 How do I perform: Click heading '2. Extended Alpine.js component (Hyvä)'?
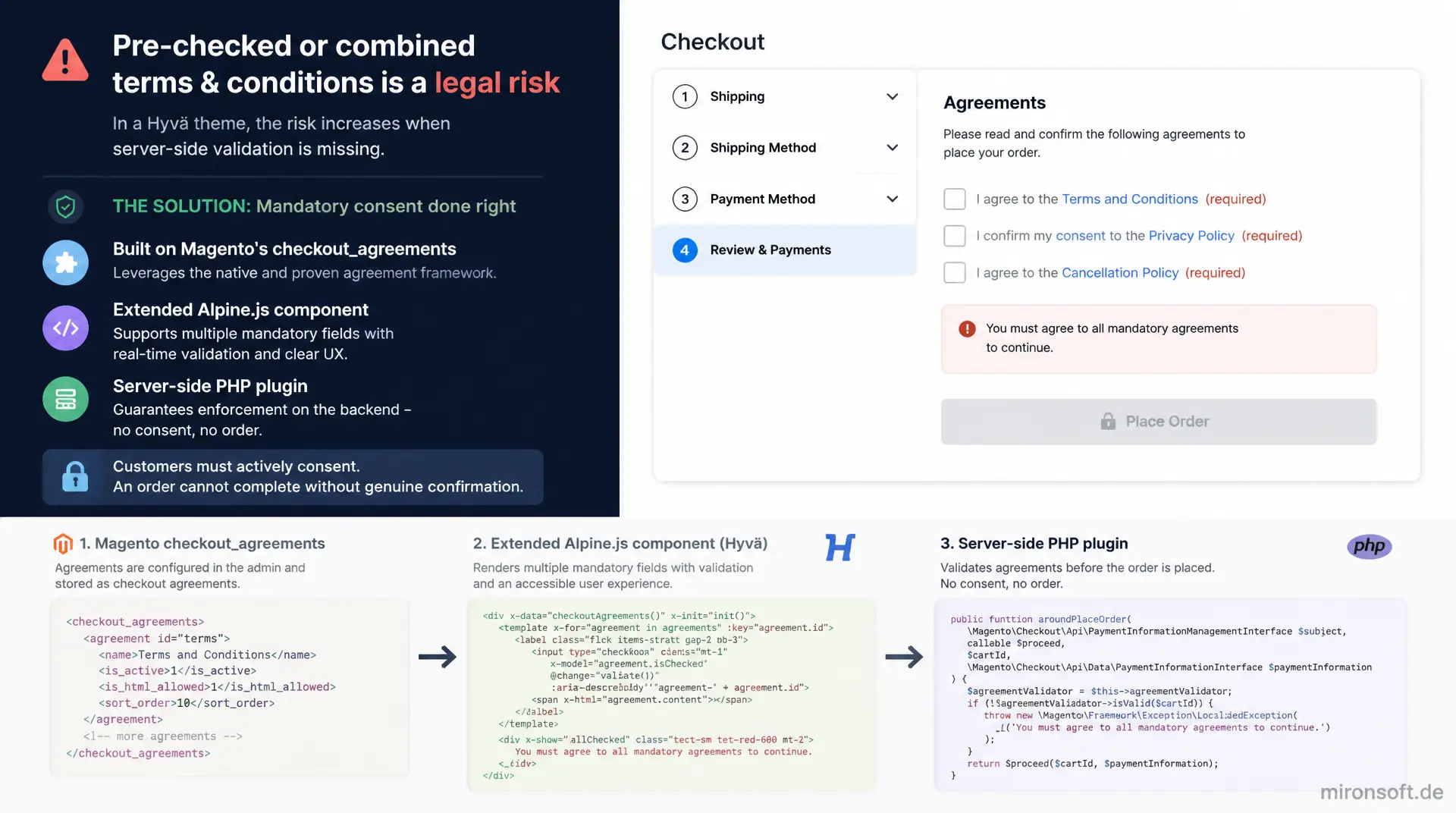[x=620, y=544]
